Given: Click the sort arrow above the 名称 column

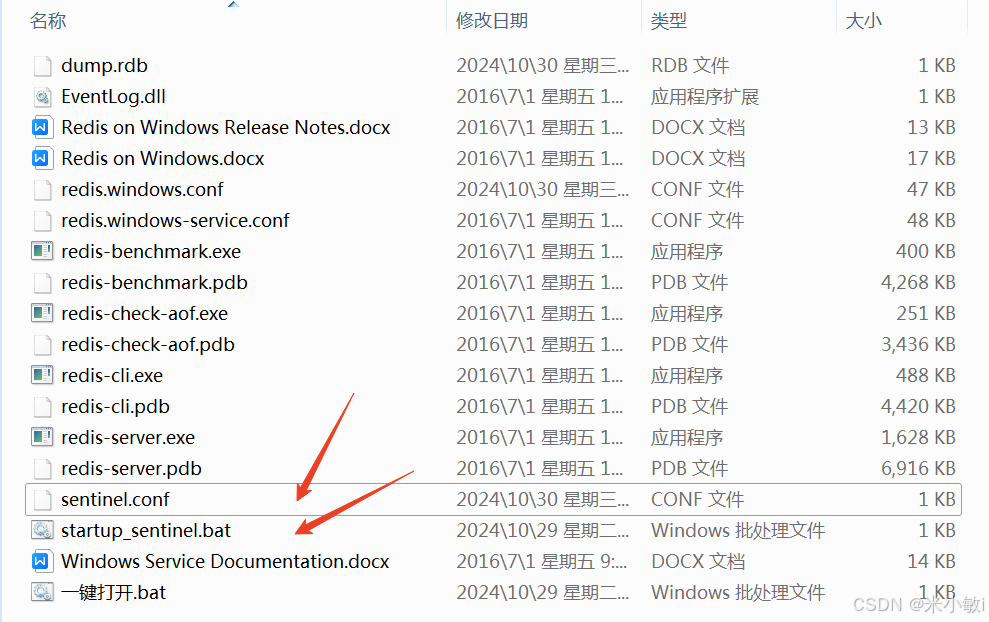Looking at the screenshot, I should (x=233, y=4).
